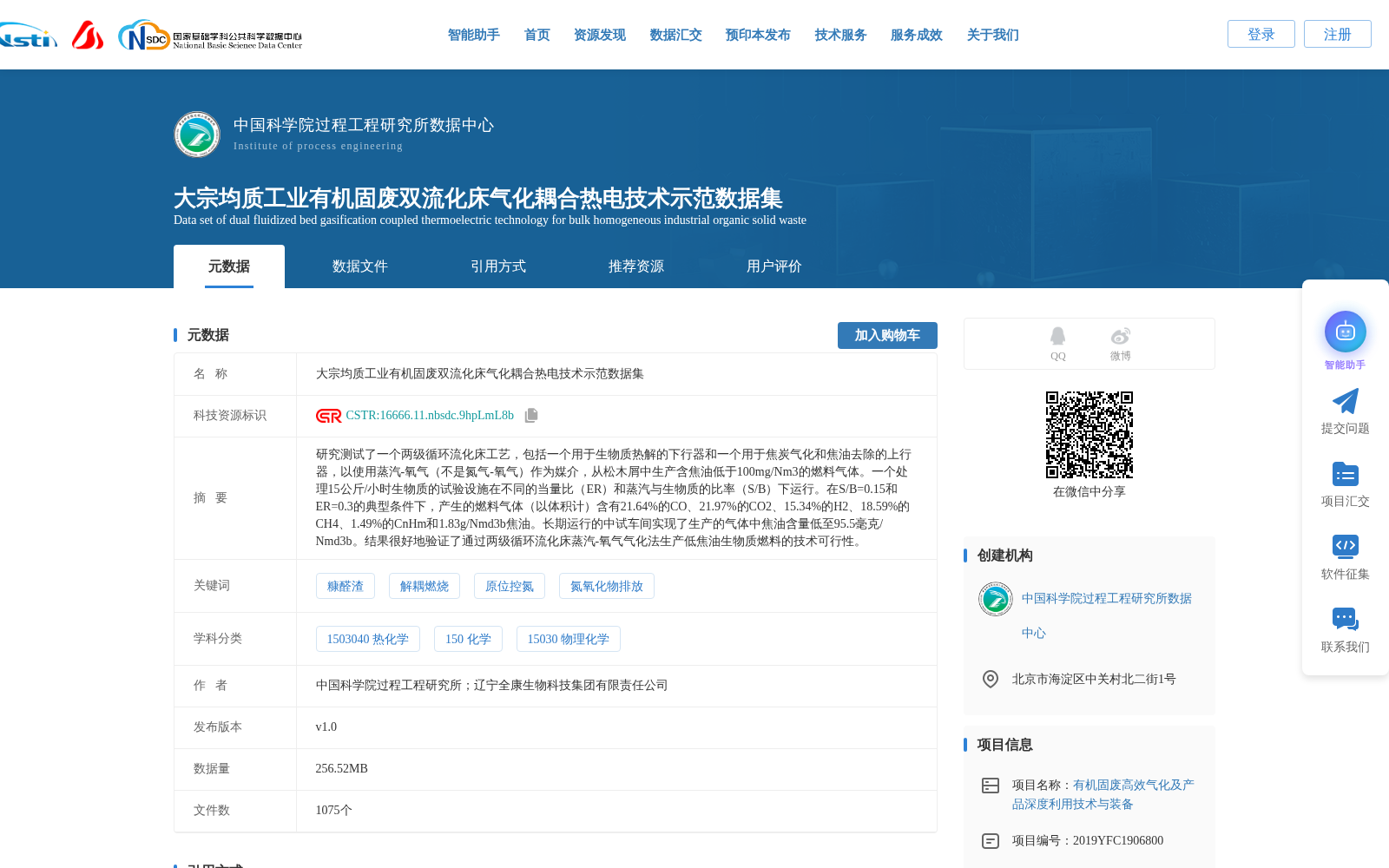Image resolution: width=1389 pixels, height=868 pixels.
Task: Click the 氮氧化物排放 keyword tag
Action: click(x=607, y=586)
